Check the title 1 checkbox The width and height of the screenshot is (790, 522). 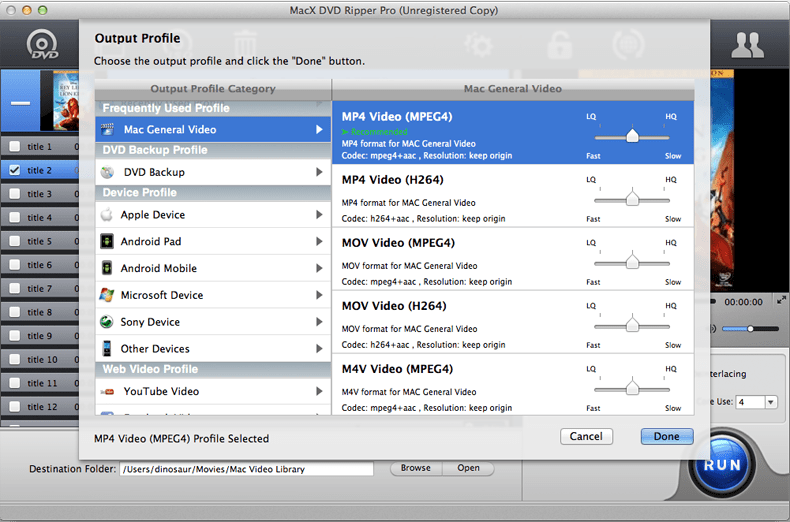(15, 146)
